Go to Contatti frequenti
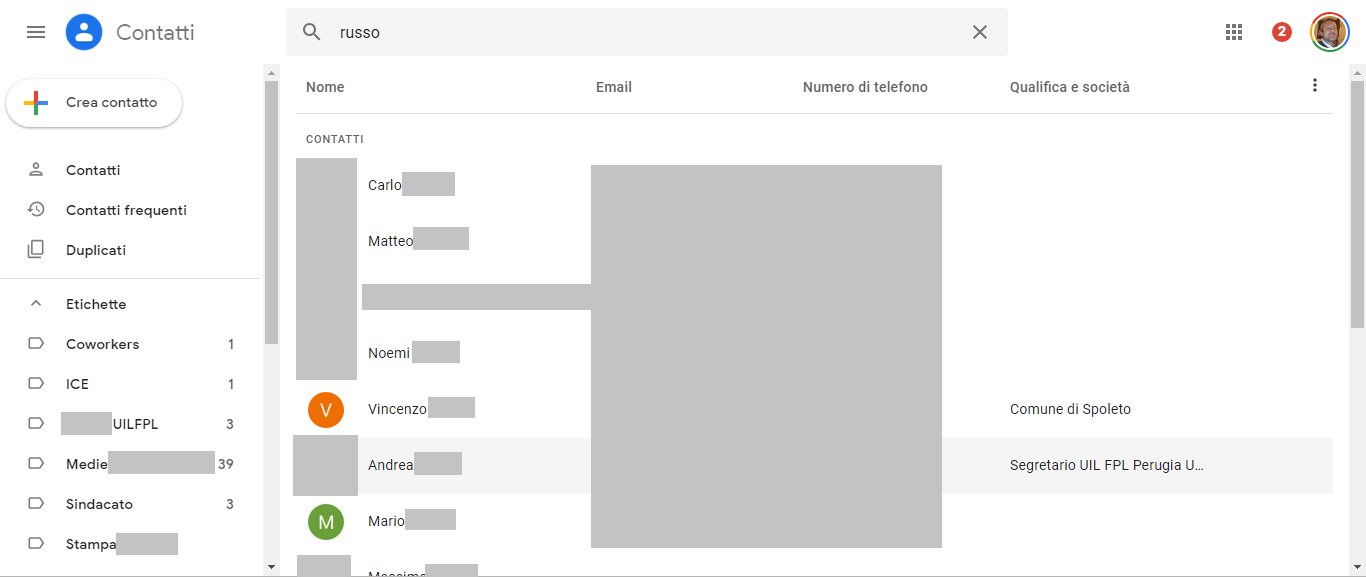Screen dimensions: 1366x577 (x=126, y=210)
